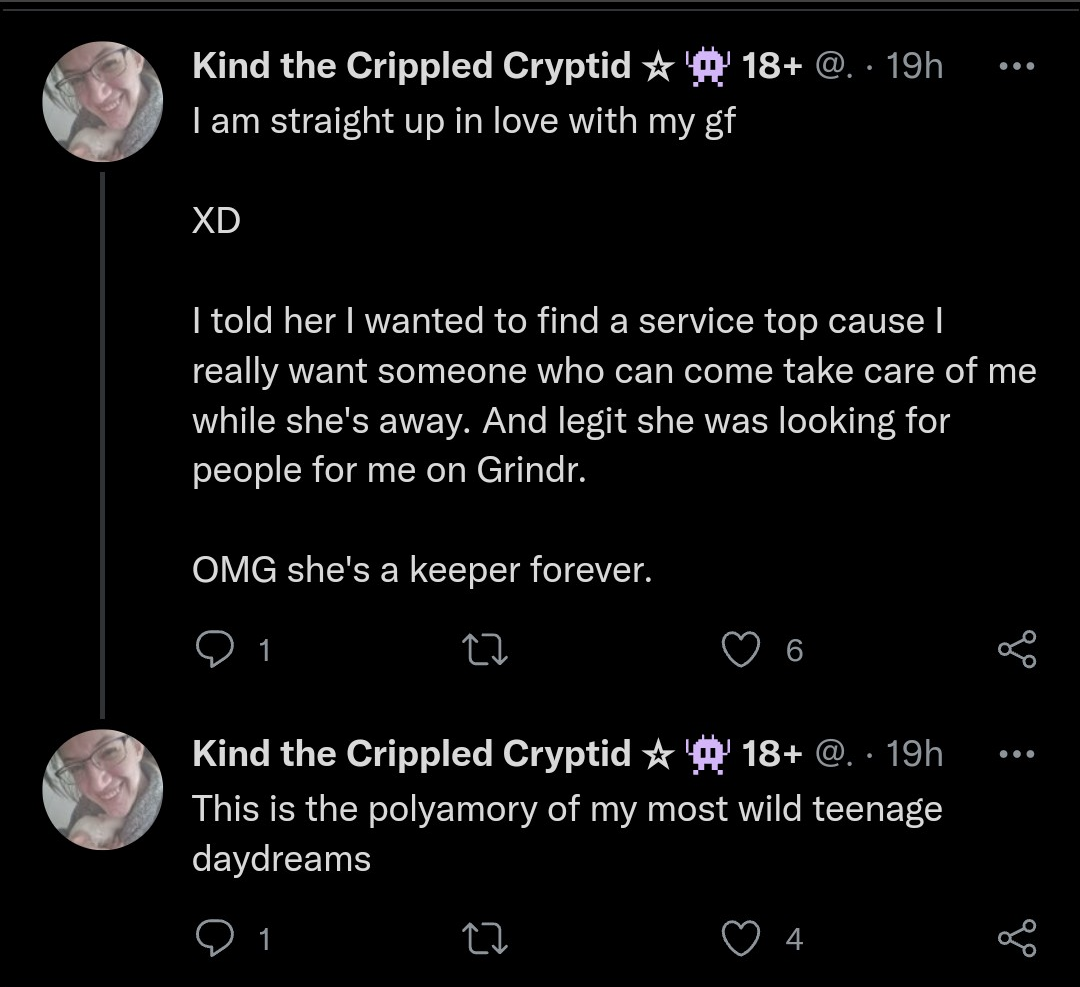Open the tweet text about teenage daydreams
Viewport: 1080px width, 987px height.
pyautogui.click(x=567, y=833)
